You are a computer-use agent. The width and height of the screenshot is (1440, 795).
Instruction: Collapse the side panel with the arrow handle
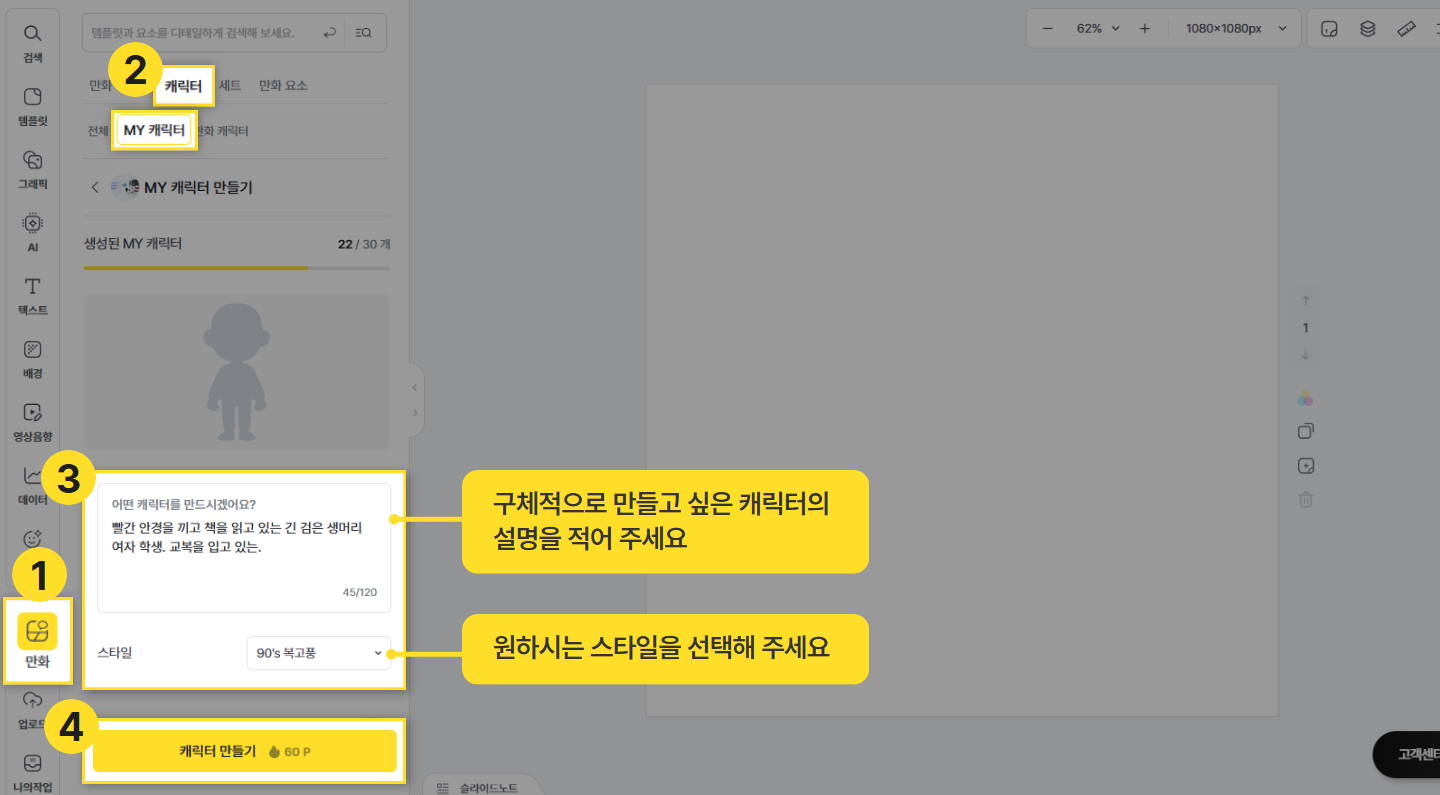[415, 385]
